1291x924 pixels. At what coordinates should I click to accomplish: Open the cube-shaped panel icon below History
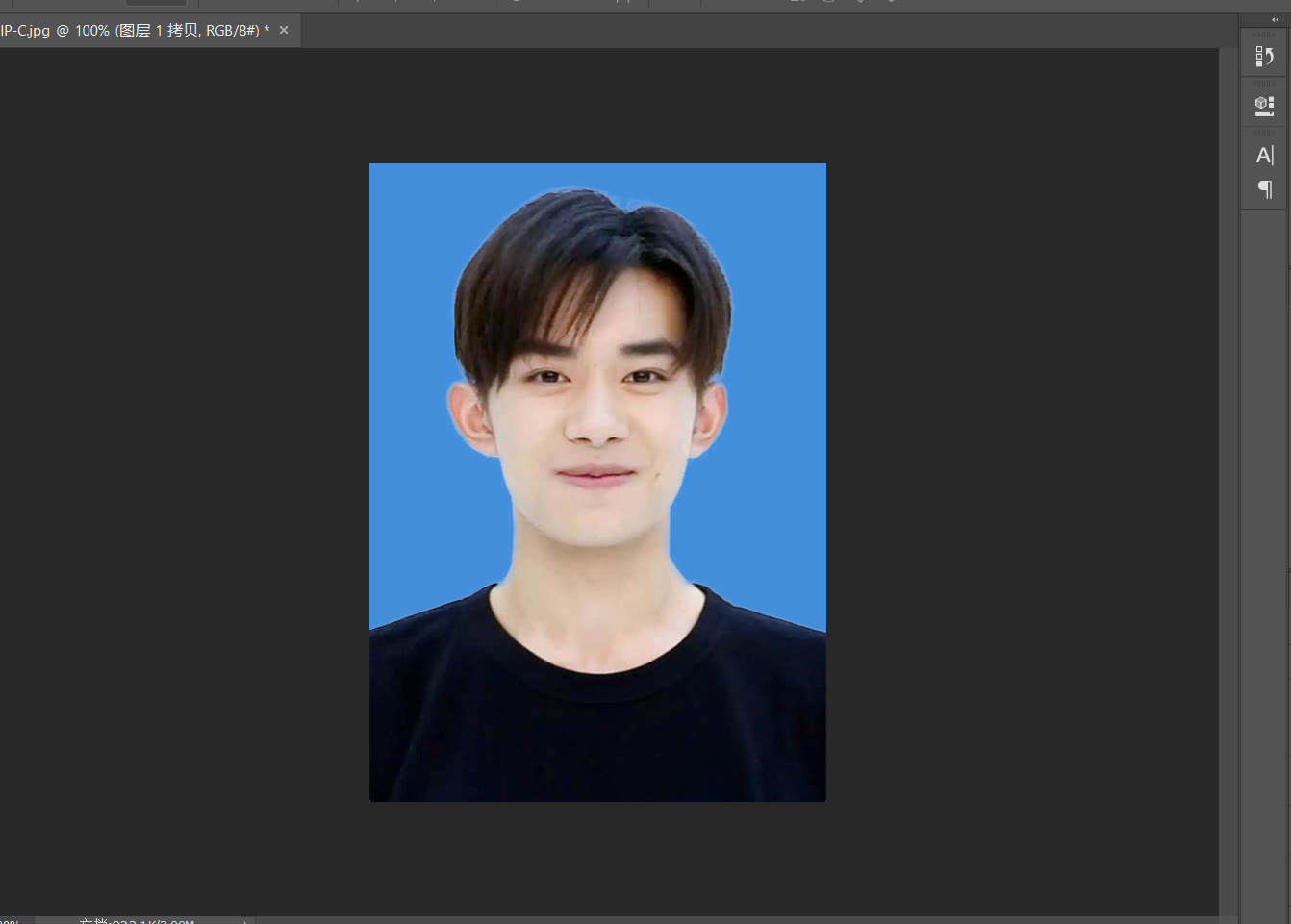click(1264, 107)
